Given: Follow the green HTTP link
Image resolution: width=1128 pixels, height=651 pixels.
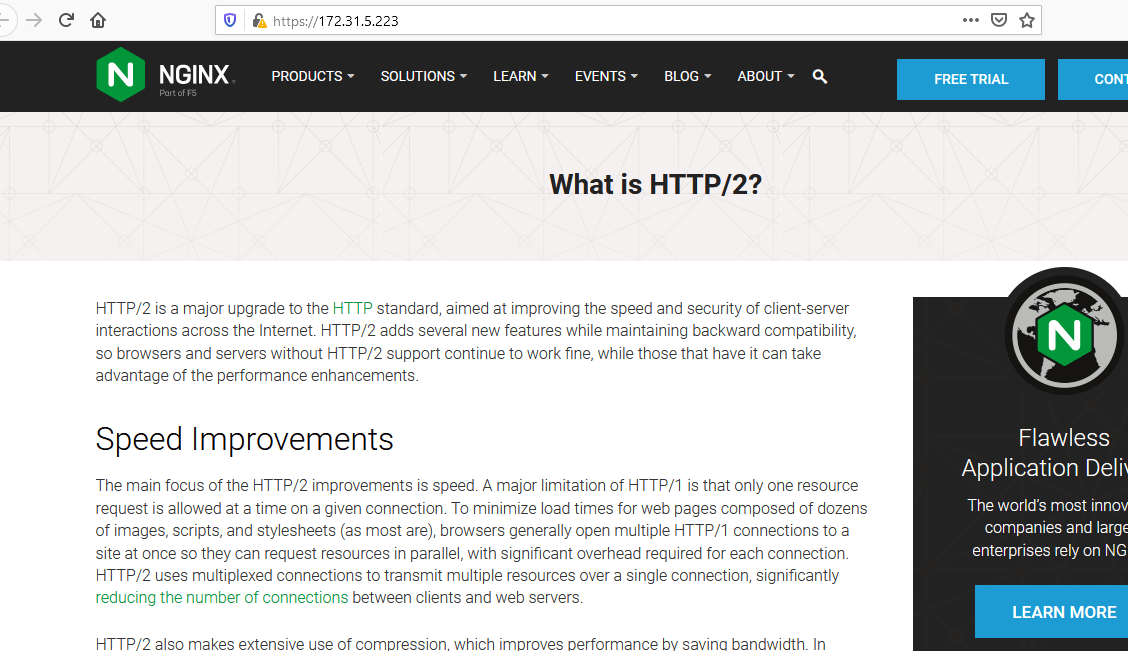Looking at the screenshot, I should 352,308.
